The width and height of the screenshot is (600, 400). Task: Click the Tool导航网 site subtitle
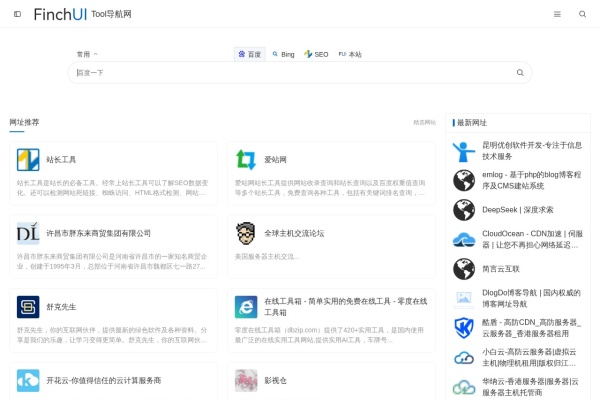111,14
